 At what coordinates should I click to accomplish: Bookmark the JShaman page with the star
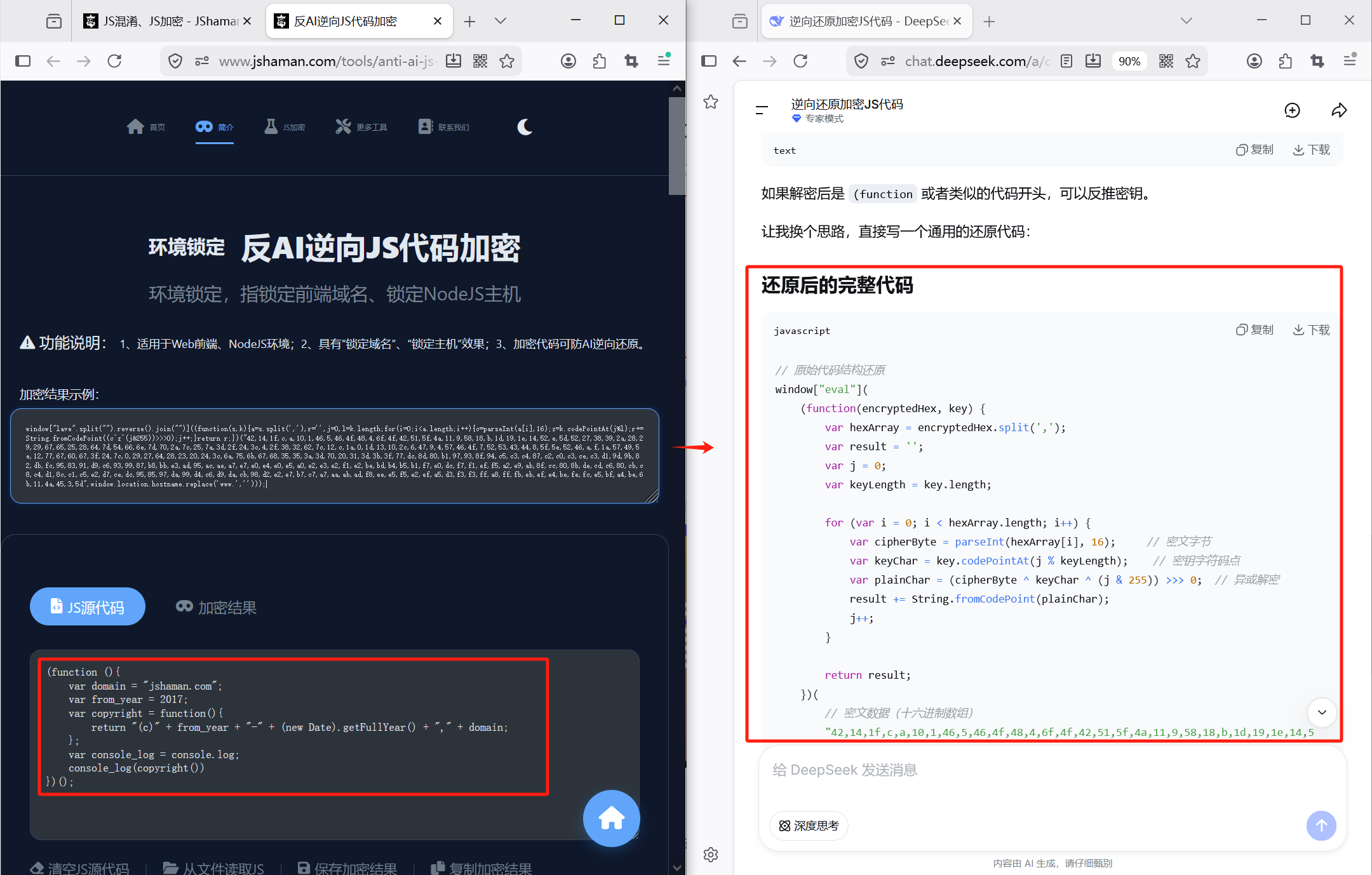[507, 61]
